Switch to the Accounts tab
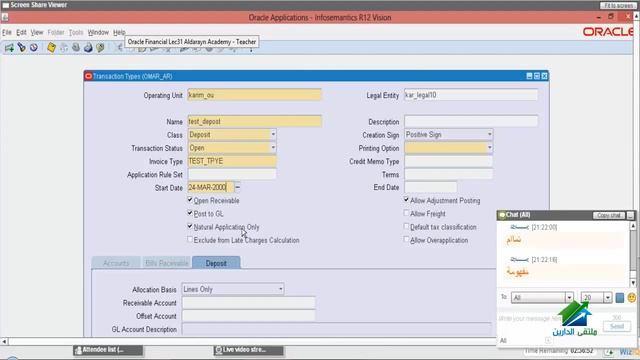 [116, 263]
